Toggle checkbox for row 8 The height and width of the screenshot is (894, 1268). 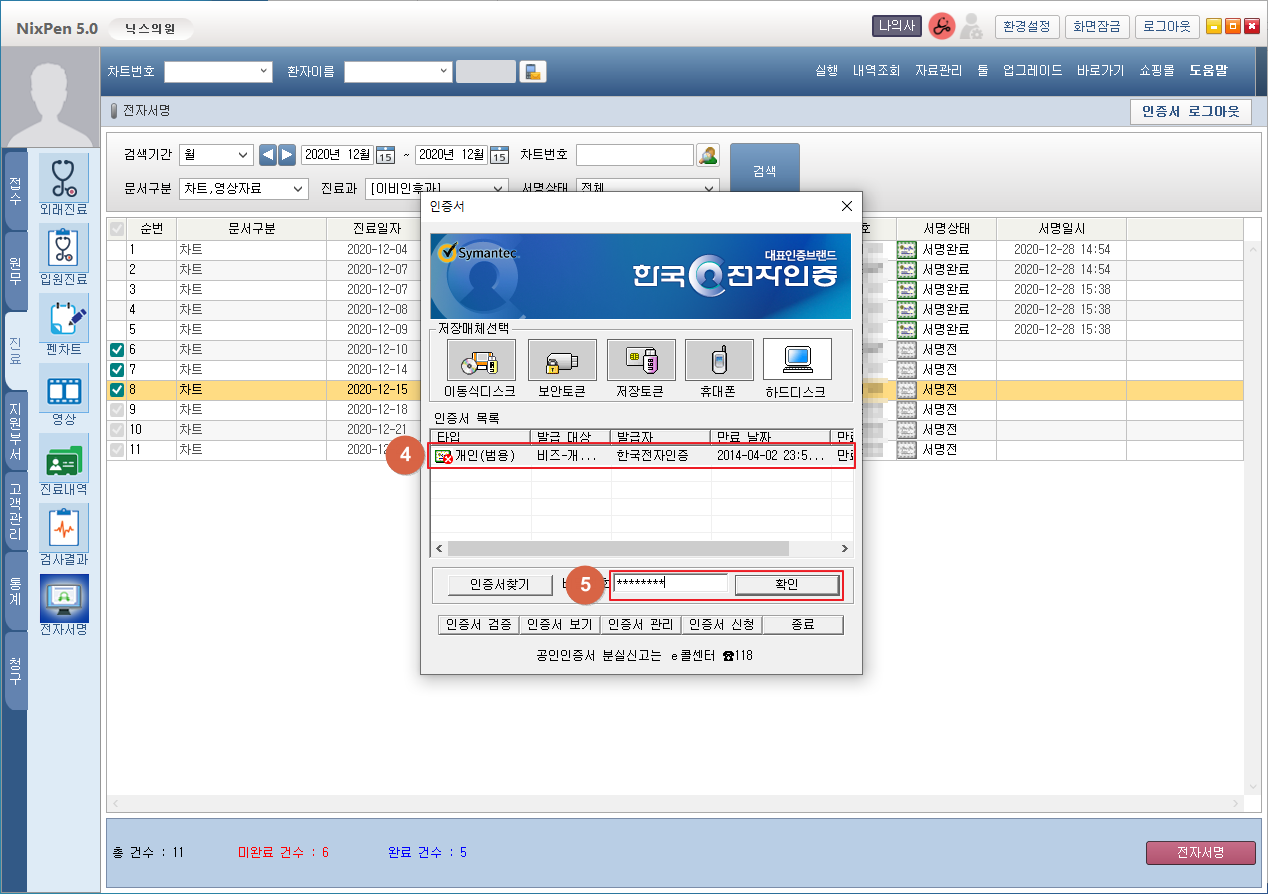pyautogui.click(x=117, y=390)
